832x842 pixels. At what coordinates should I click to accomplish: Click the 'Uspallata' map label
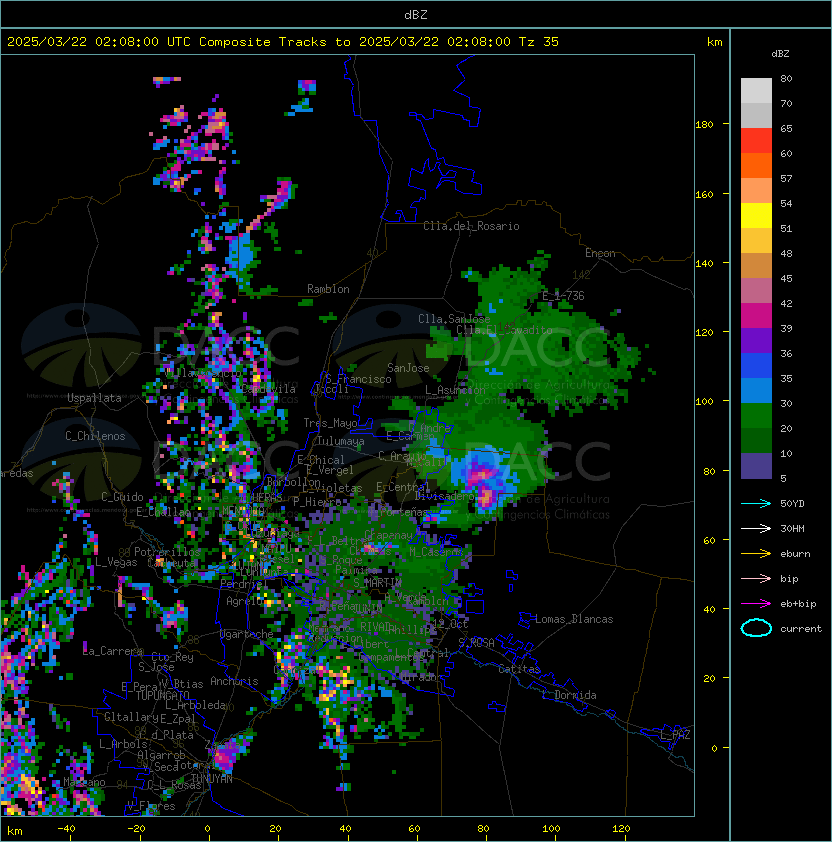(x=94, y=398)
